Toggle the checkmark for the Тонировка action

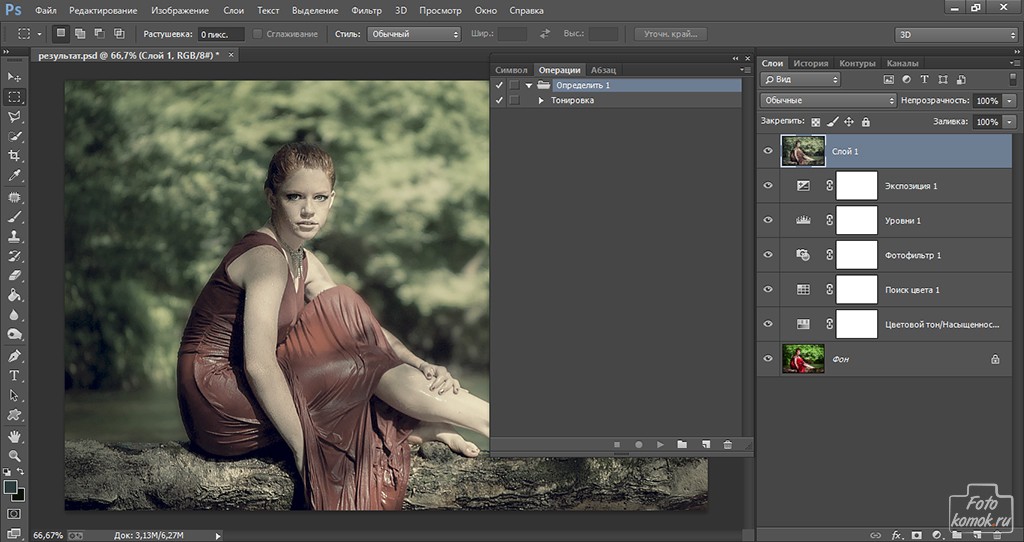tap(500, 100)
